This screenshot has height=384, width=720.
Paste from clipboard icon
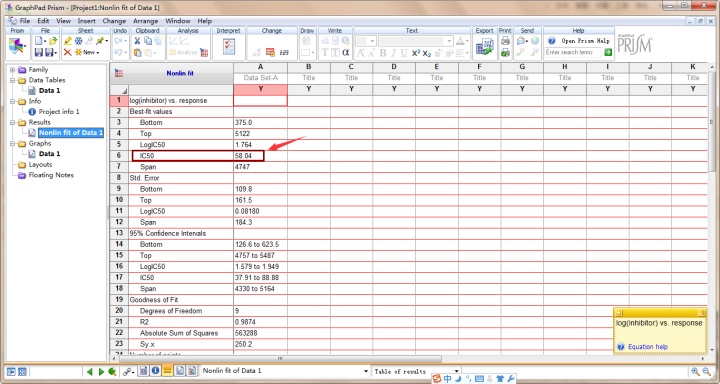click(137, 52)
